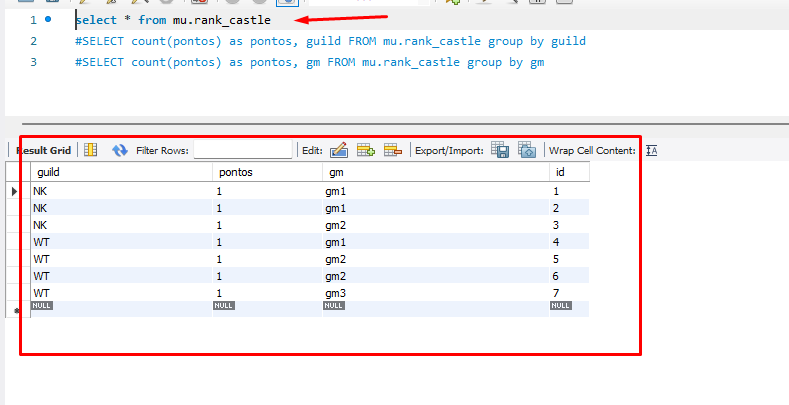Click the empty new-row NULL guild cell
Viewport: 789px width, 405px height.
[42, 306]
